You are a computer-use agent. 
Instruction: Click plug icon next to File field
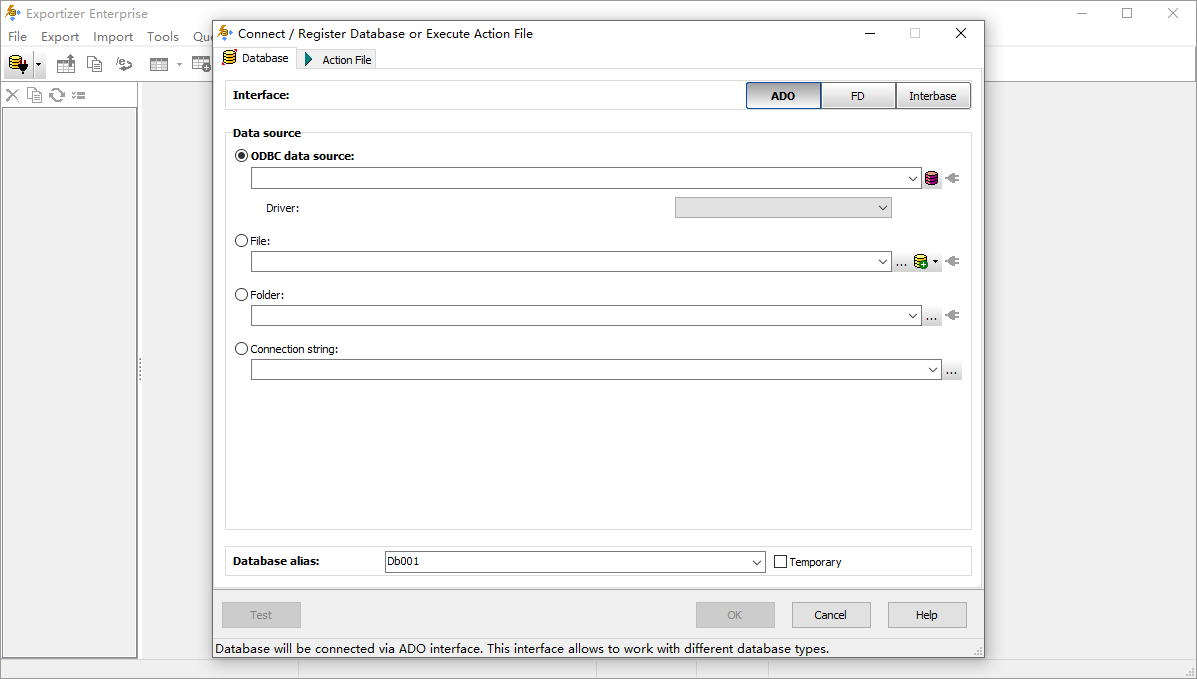[952, 261]
